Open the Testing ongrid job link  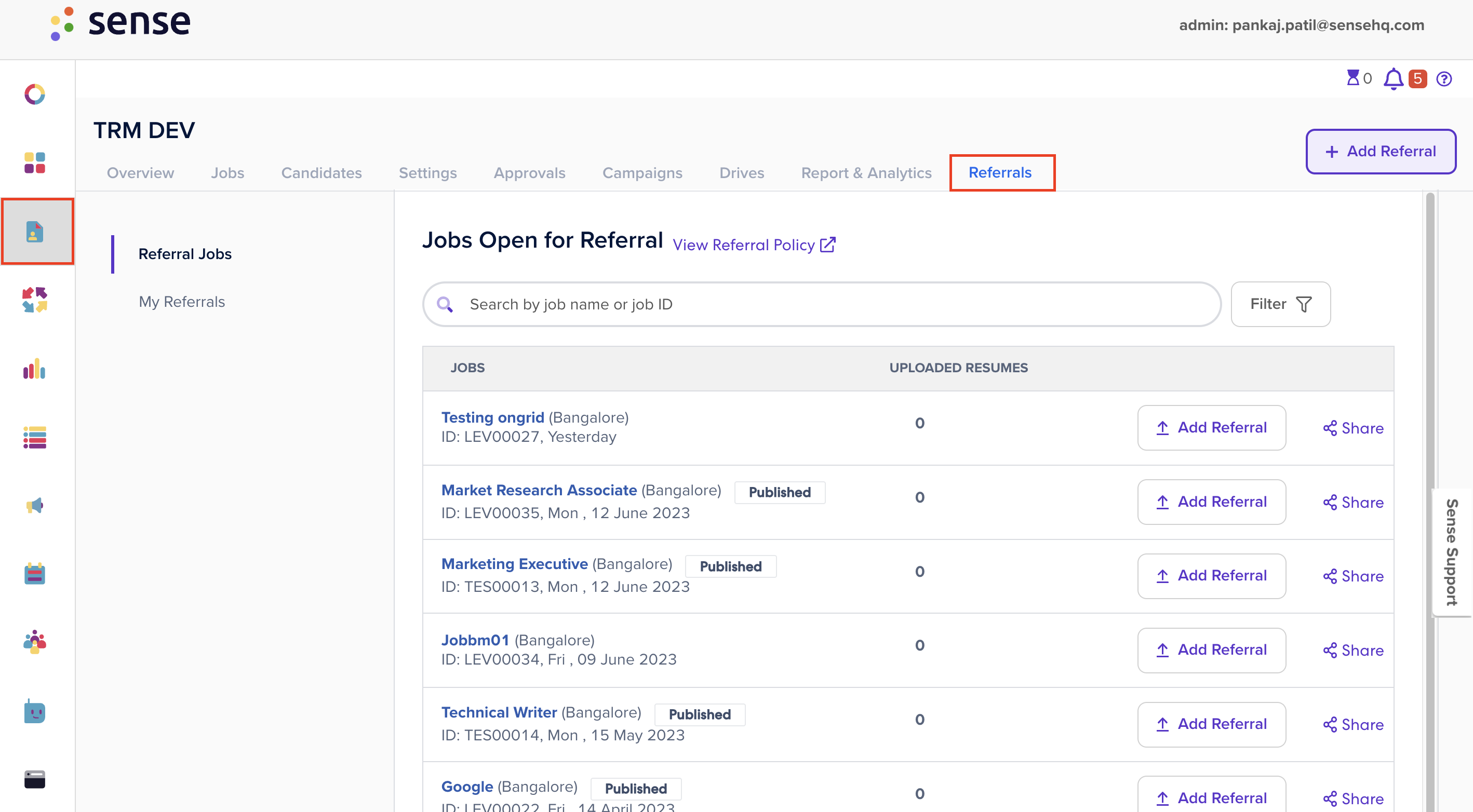pos(492,417)
